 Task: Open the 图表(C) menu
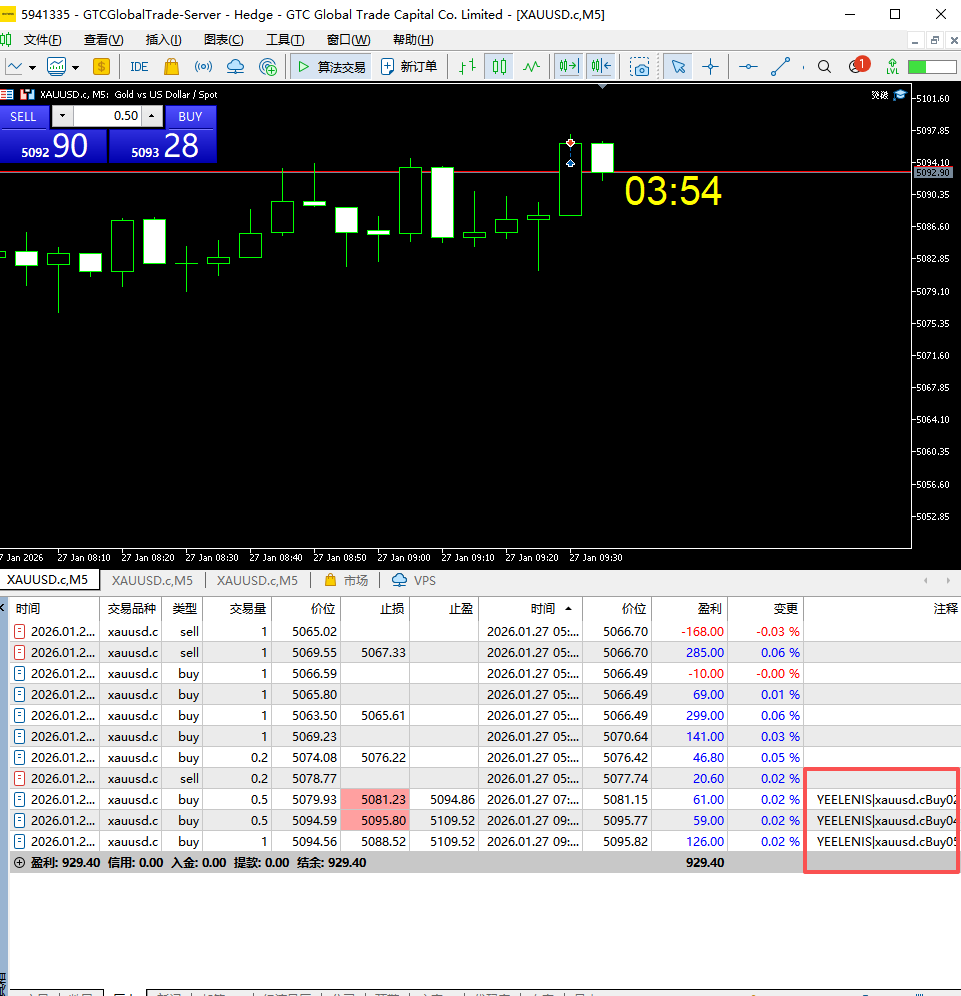pos(224,40)
